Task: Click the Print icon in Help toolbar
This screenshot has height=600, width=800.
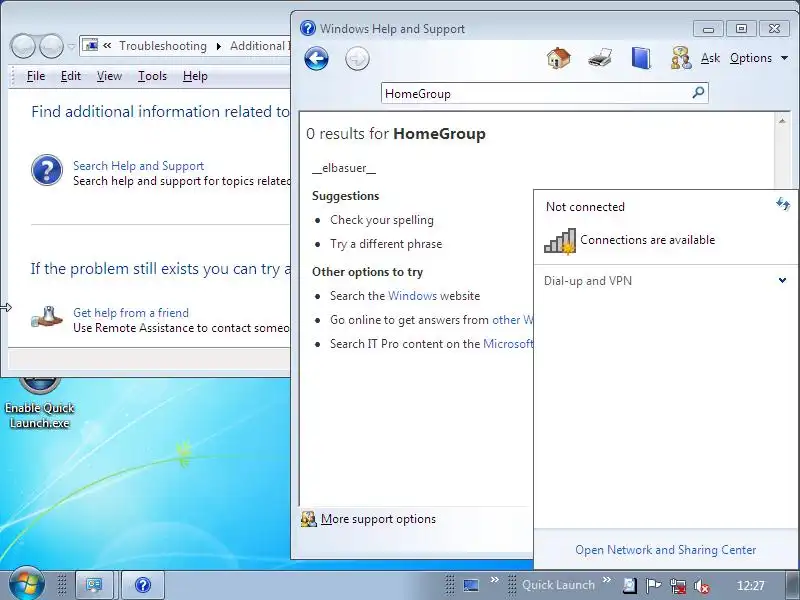Action: point(600,58)
